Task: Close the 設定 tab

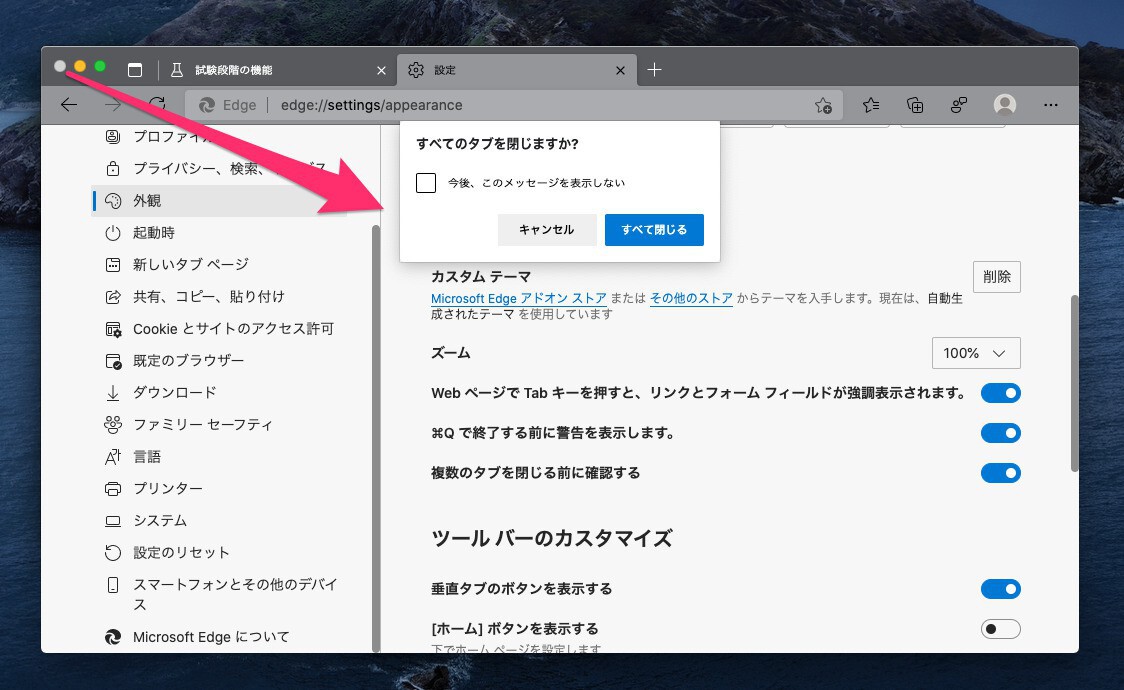Action: pos(621,70)
